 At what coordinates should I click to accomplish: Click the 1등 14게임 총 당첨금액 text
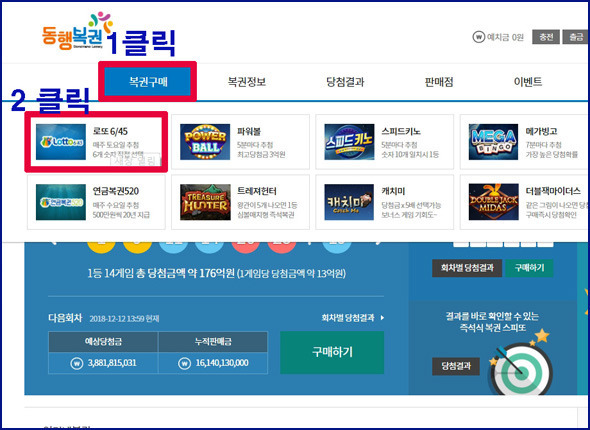tap(216, 273)
